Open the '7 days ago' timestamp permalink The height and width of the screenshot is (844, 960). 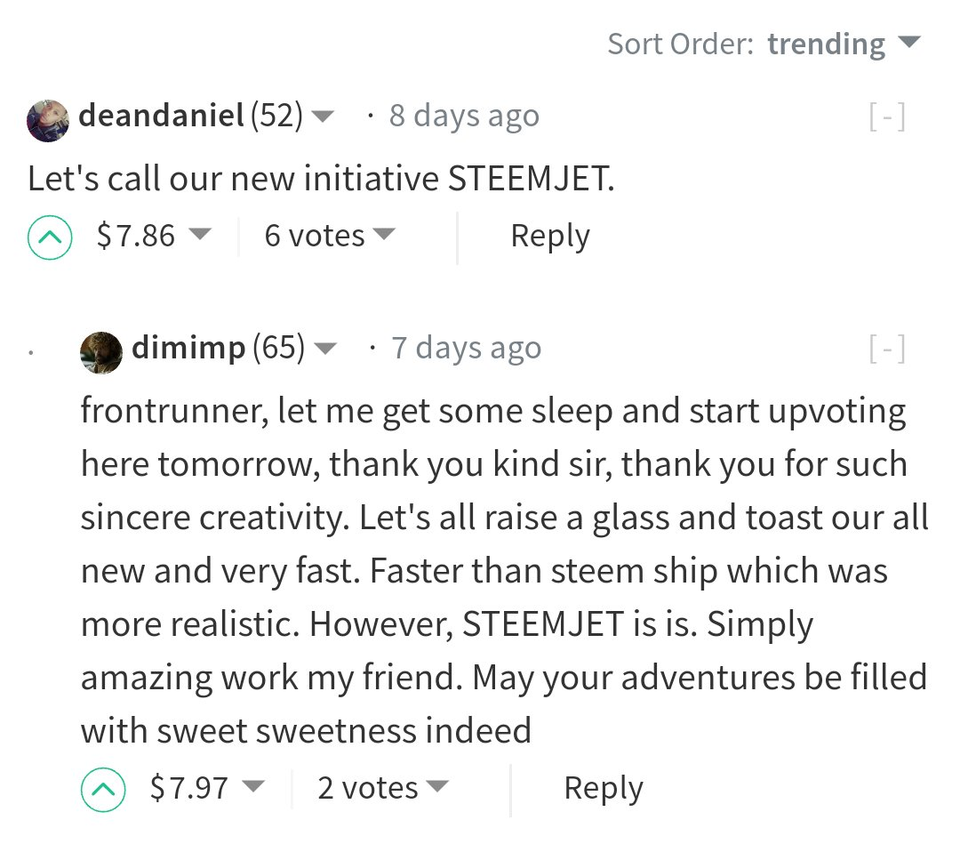click(467, 348)
